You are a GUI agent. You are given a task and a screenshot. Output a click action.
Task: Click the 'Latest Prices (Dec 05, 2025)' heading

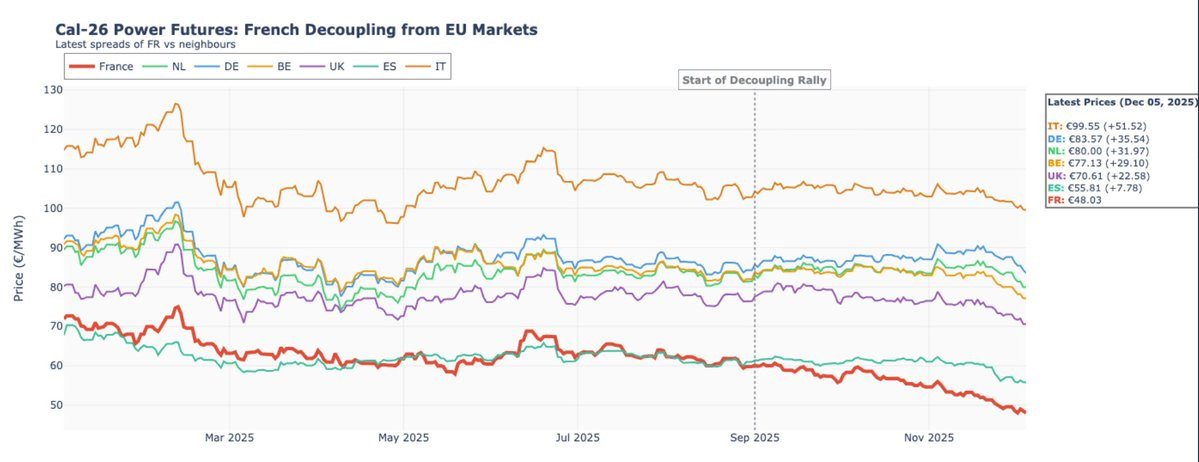click(1121, 102)
